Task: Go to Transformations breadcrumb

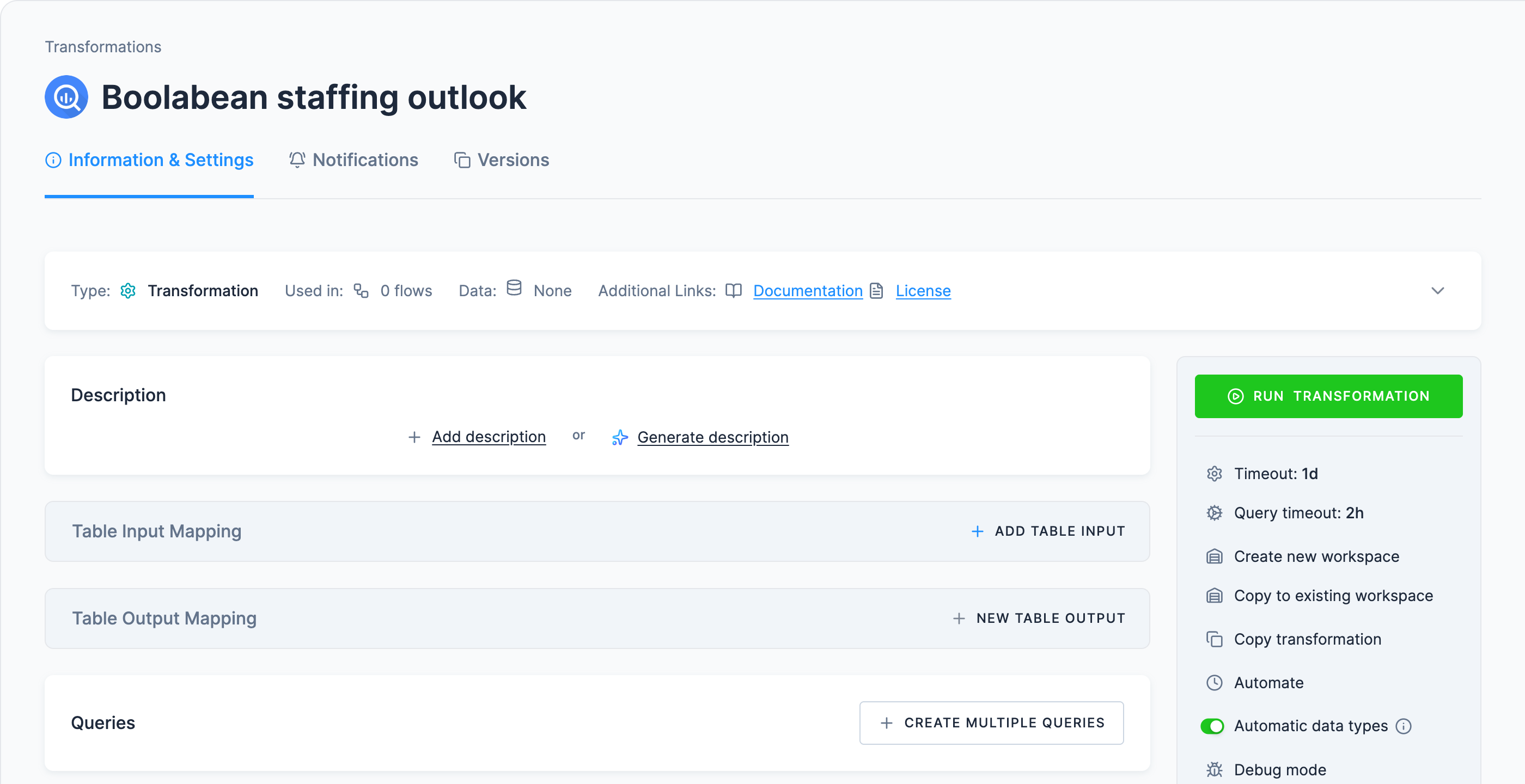Action: pyautogui.click(x=103, y=47)
